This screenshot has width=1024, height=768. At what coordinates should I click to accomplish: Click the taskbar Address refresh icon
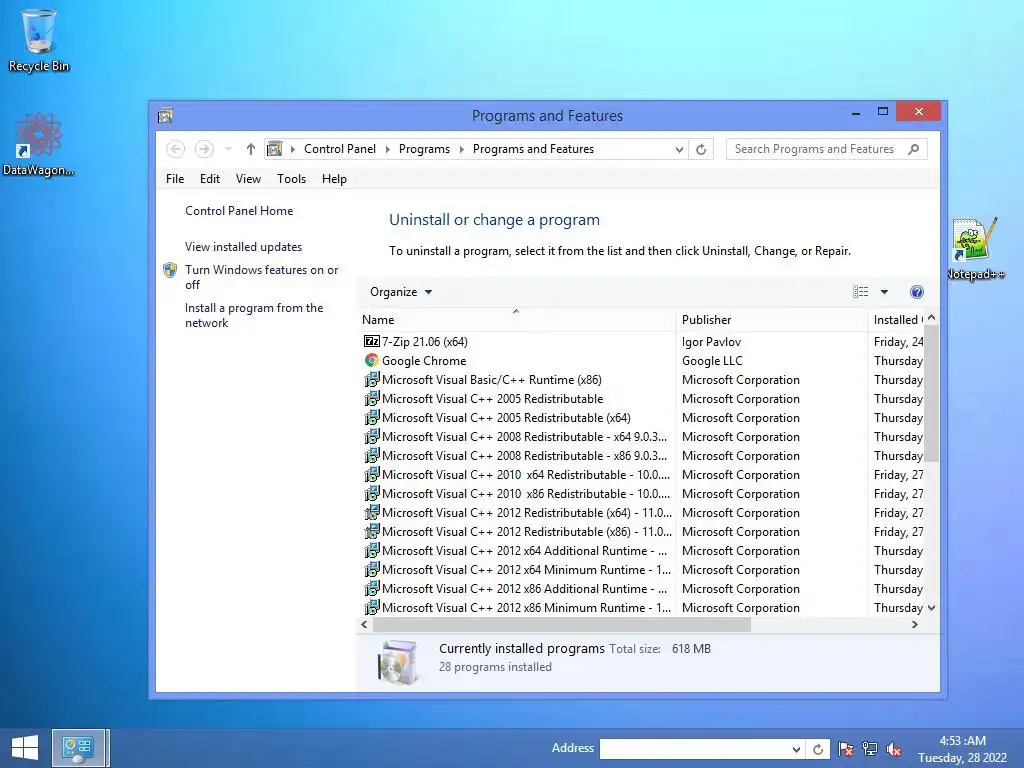pyautogui.click(x=818, y=749)
